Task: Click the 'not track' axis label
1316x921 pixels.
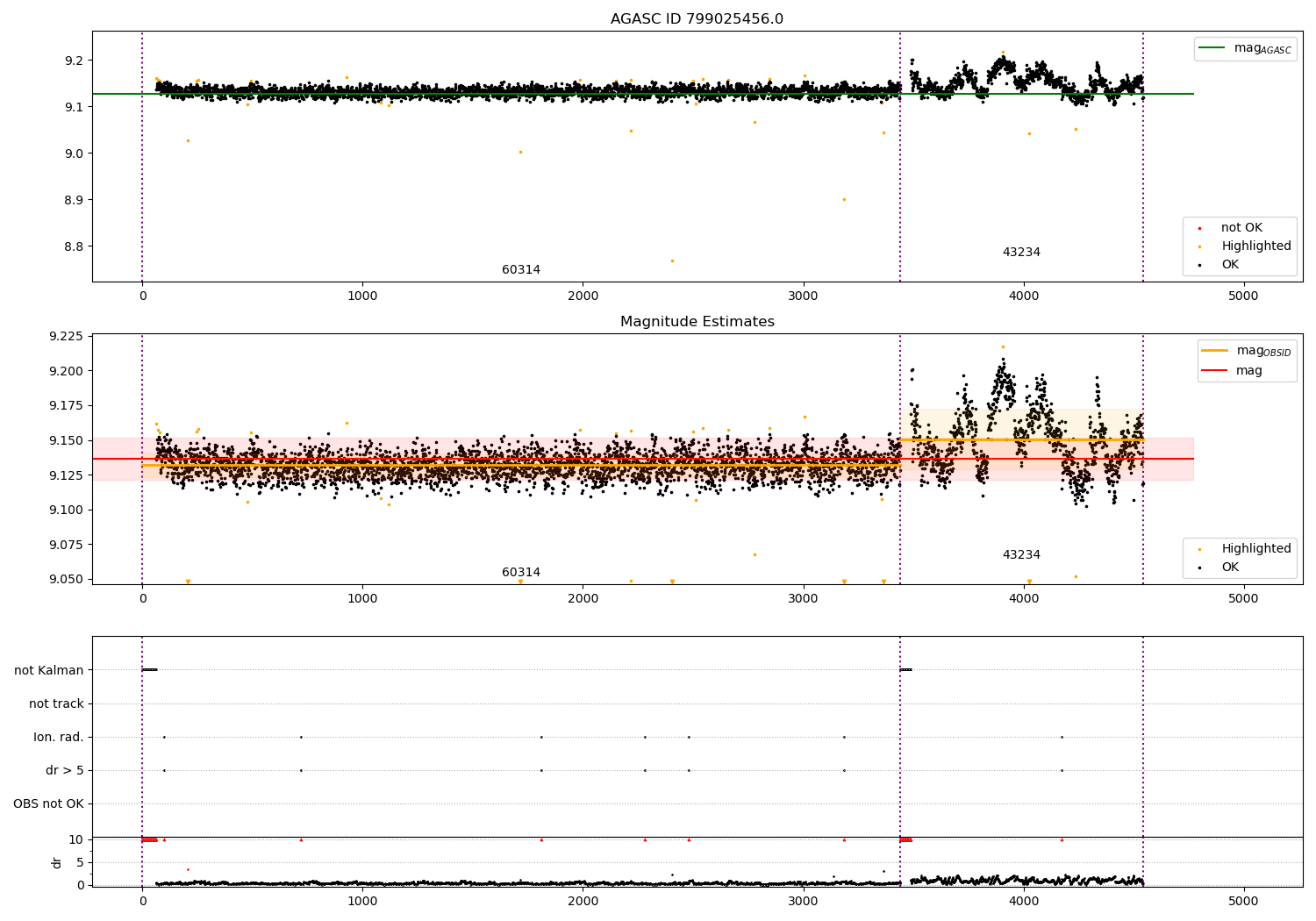Action: point(56,704)
